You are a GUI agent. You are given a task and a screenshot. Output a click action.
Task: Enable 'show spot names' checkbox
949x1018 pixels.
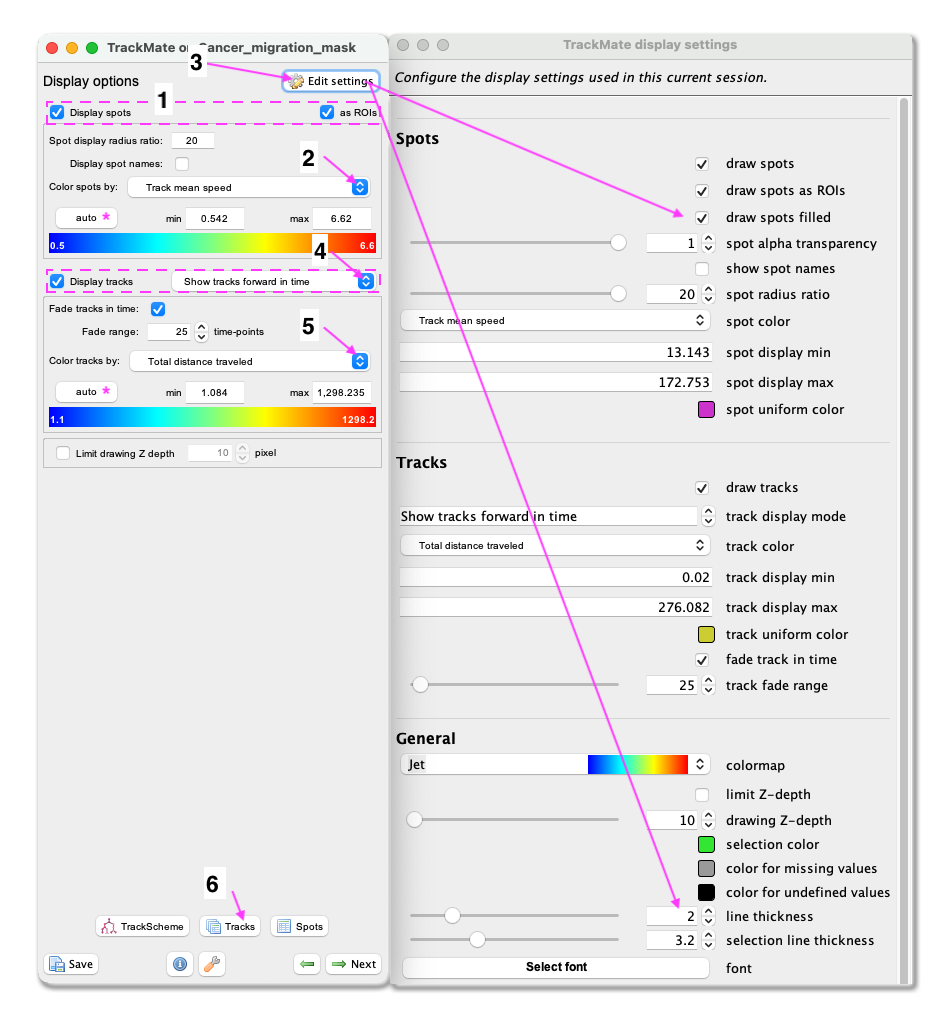coord(702,268)
